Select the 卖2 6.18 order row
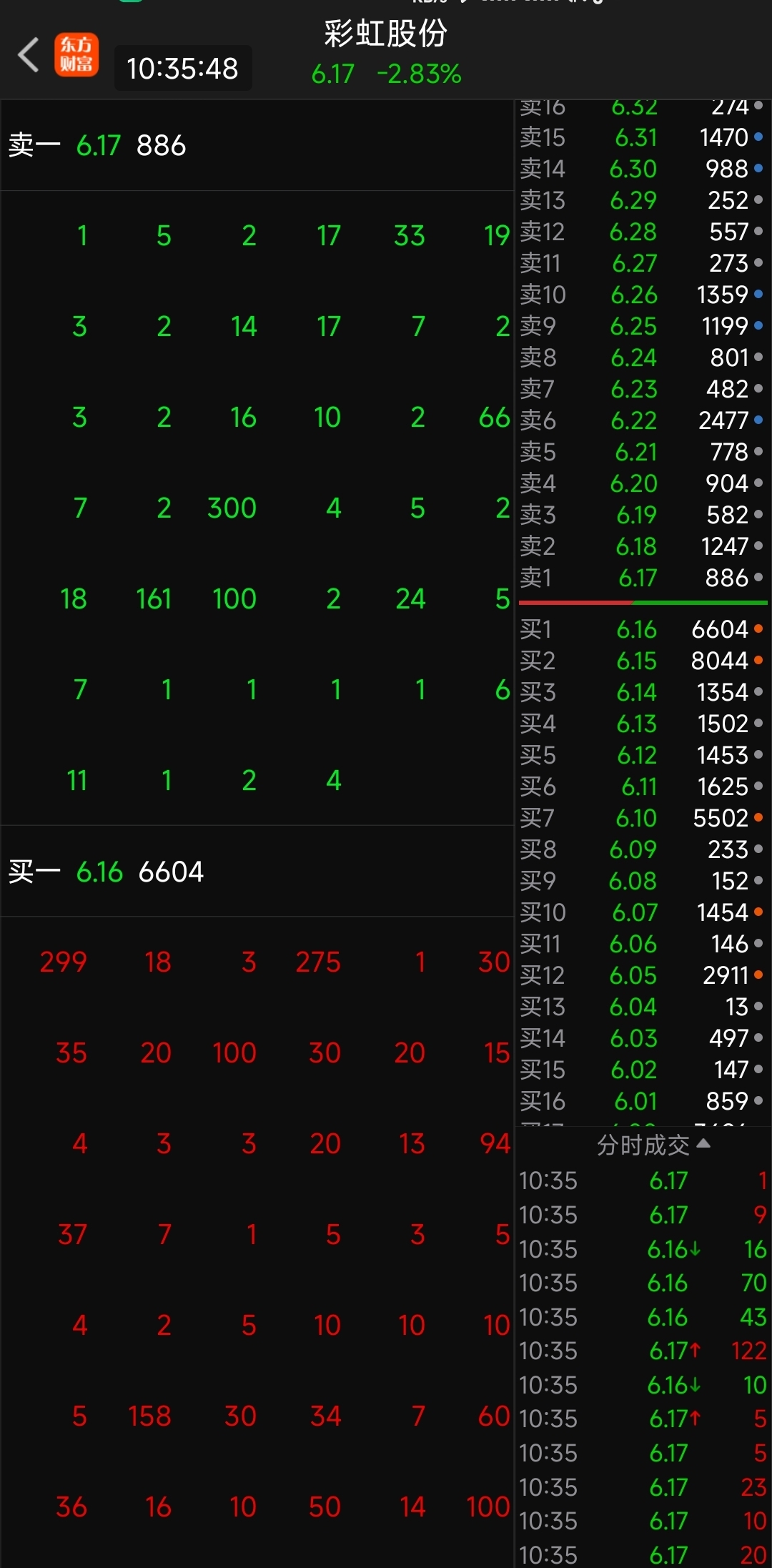Viewport: 772px width, 1568px height. click(642, 546)
